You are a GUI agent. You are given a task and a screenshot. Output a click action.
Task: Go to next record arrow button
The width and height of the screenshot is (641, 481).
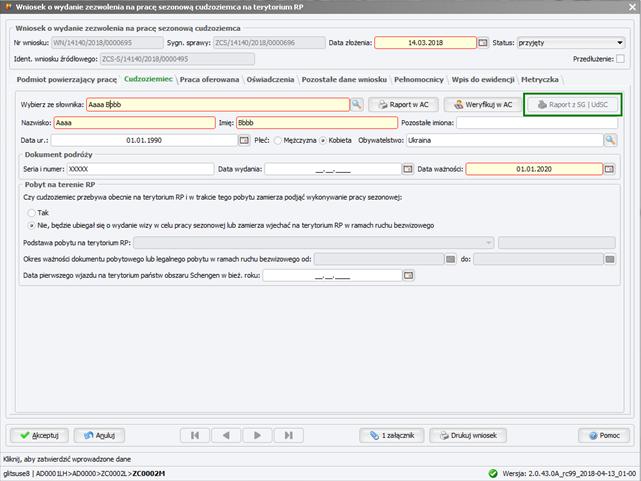257,435
